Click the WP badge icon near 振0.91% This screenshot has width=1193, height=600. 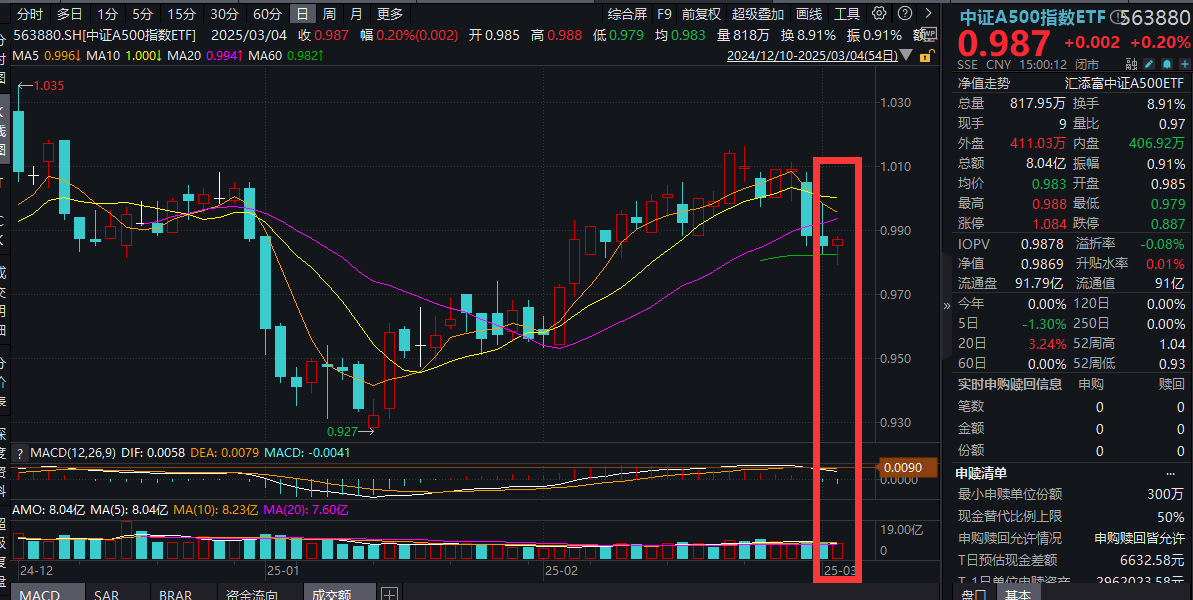pos(931,33)
